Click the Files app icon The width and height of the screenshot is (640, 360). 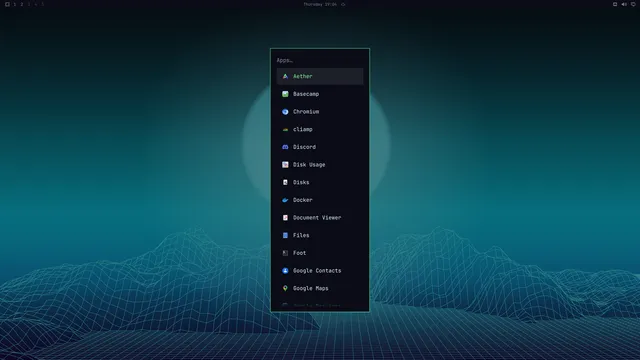point(285,235)
